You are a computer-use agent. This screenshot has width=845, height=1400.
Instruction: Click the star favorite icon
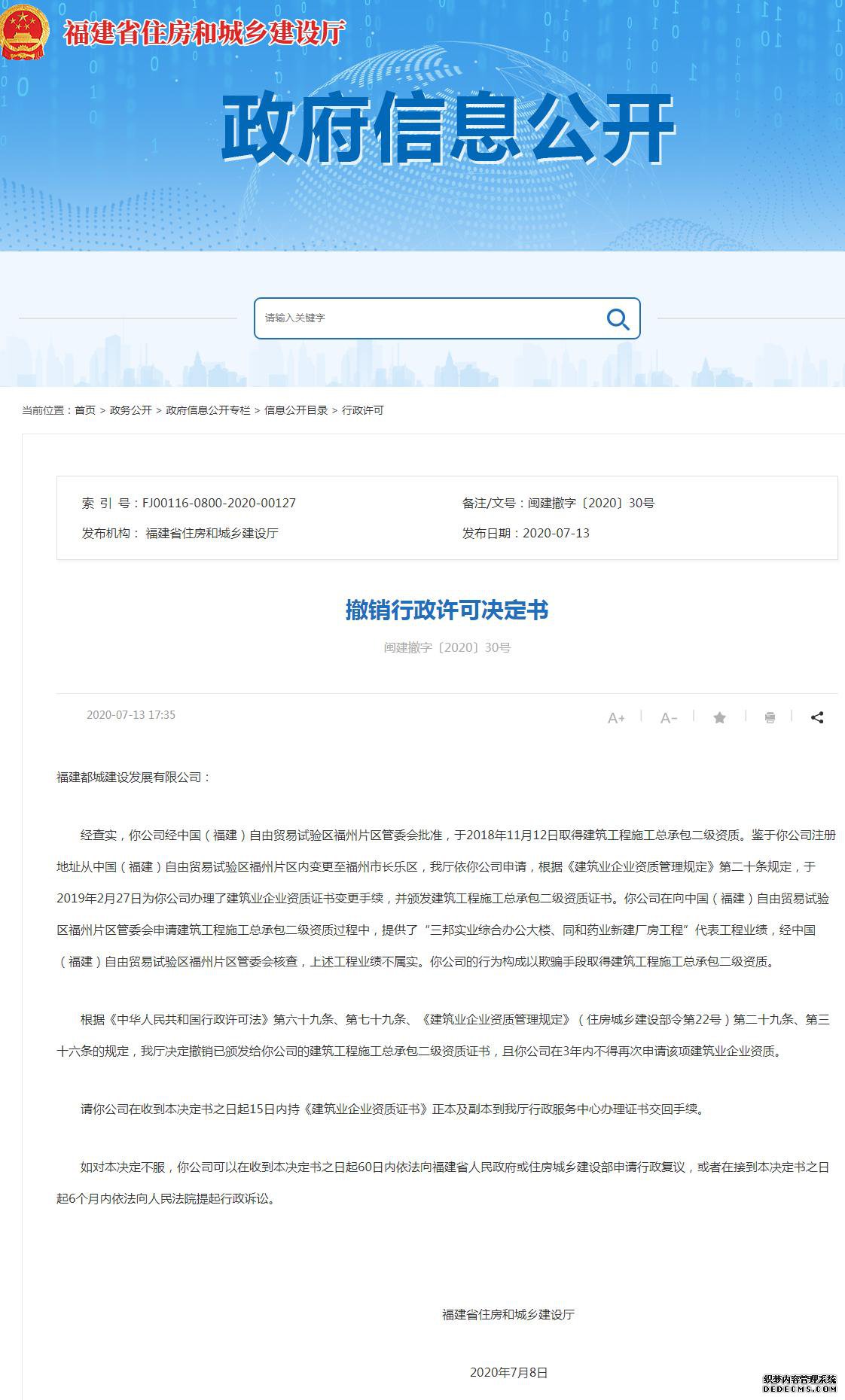(x=719, y=717)
